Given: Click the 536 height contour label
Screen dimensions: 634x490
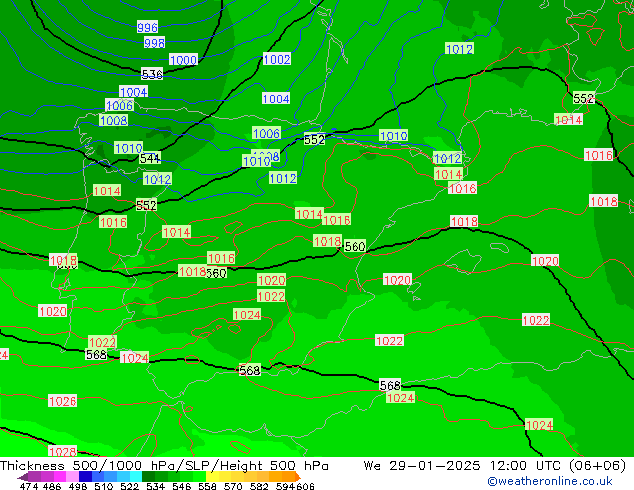Looking at the screenshot, I should point(152,74).
